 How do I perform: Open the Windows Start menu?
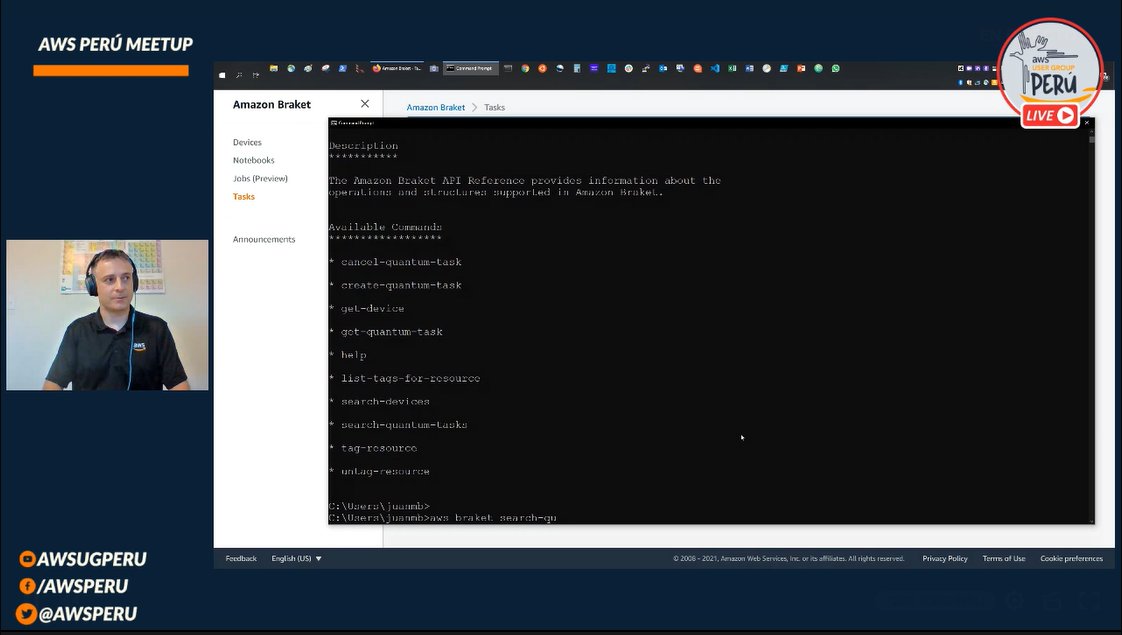click(x=223, y=74)
